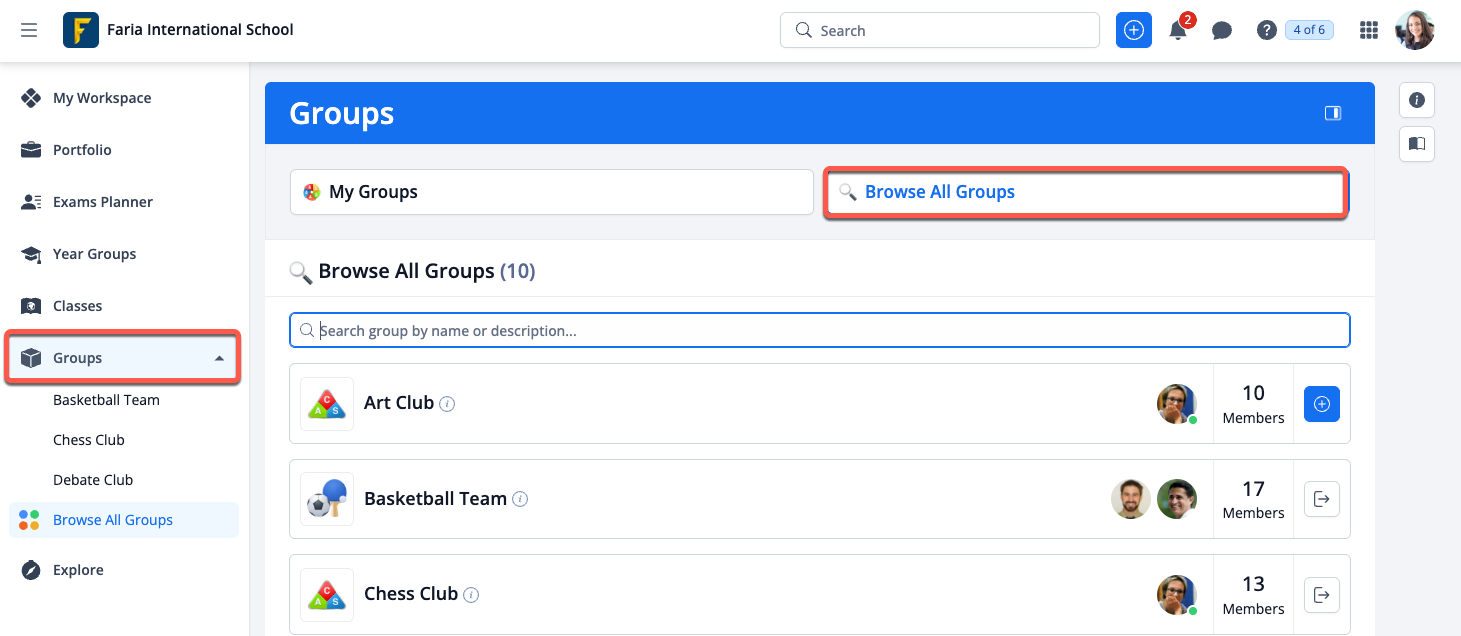Leave the Basketball Team group

1321,499
